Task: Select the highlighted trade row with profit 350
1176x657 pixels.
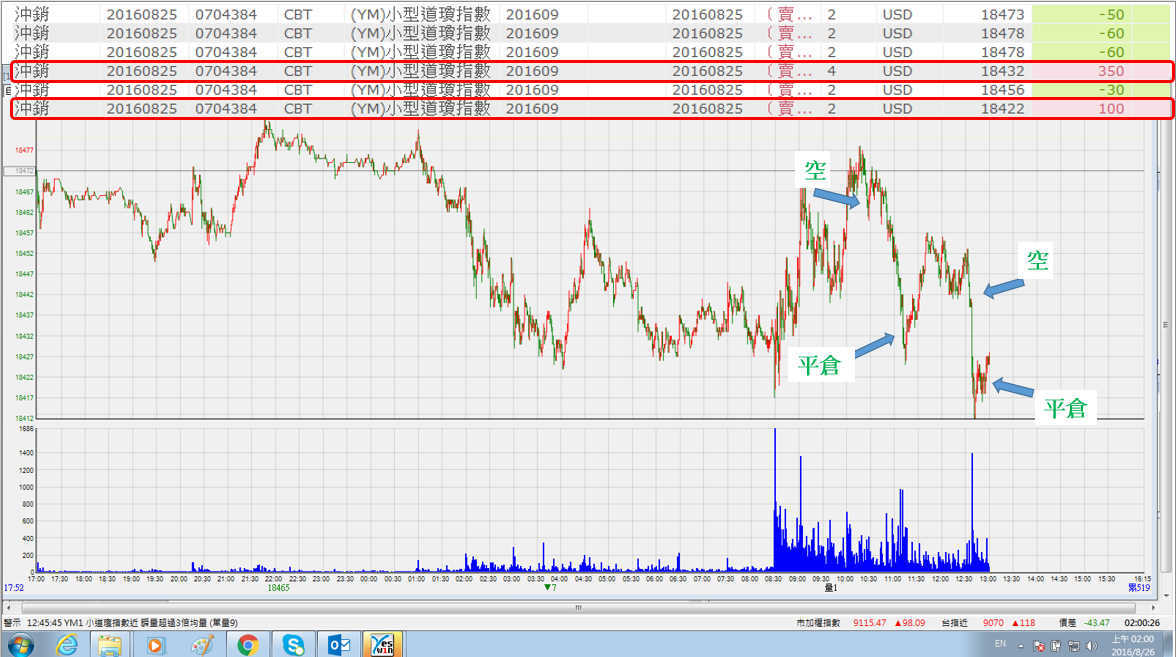Action: click(x=590, y=71)
